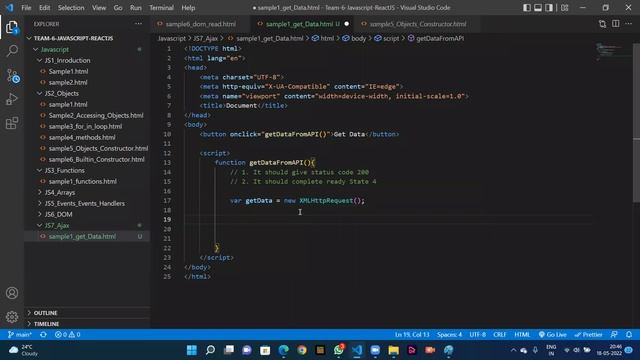Open the Search view in activity bar
Viewport: 640px width, 360px height.
tap(12, 51)
